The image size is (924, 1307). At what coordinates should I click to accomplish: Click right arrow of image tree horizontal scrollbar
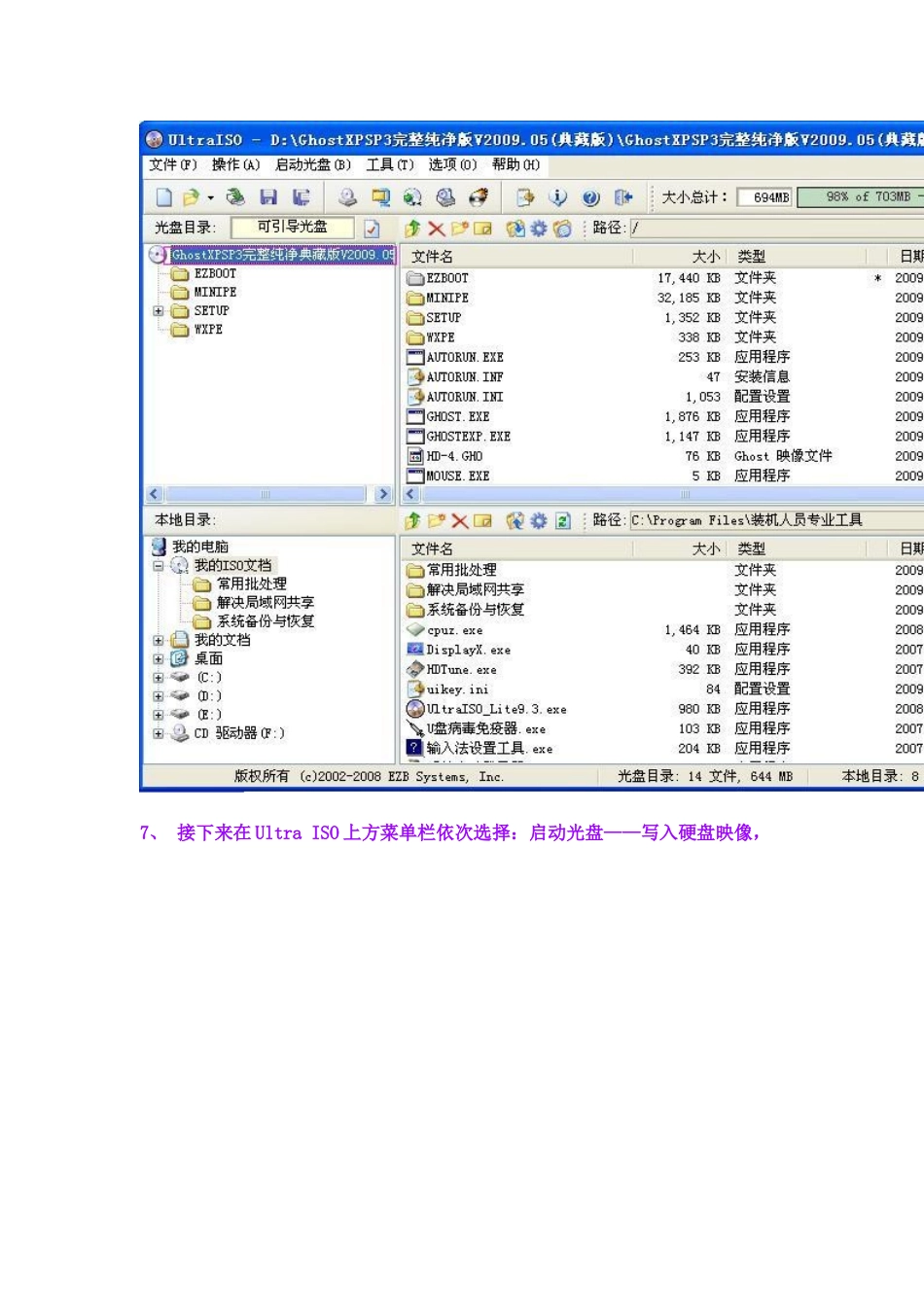point(383,494)
